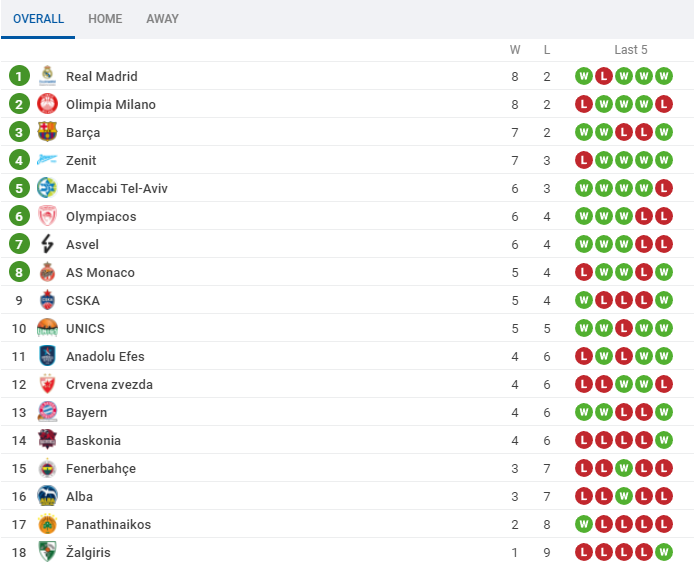Click the Maccabi Tel-Aviv team logo
Viewport: 696px width, 572px height.
(x=47, y=188)
